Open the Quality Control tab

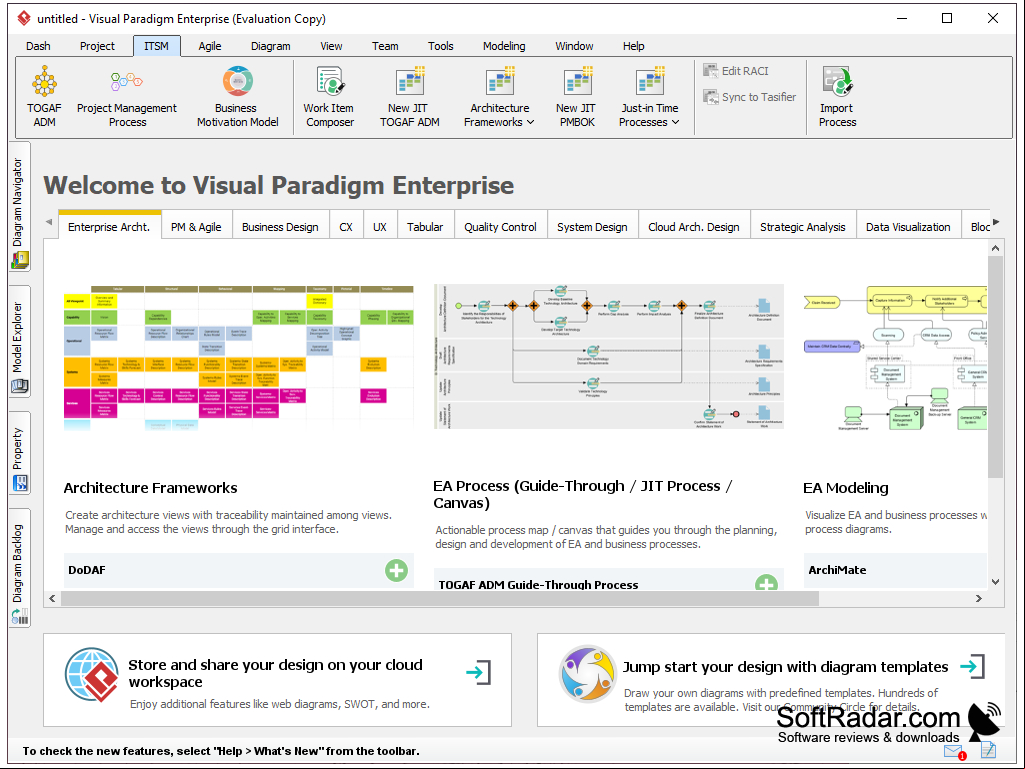pyautogui.click(x=500, y=227)
